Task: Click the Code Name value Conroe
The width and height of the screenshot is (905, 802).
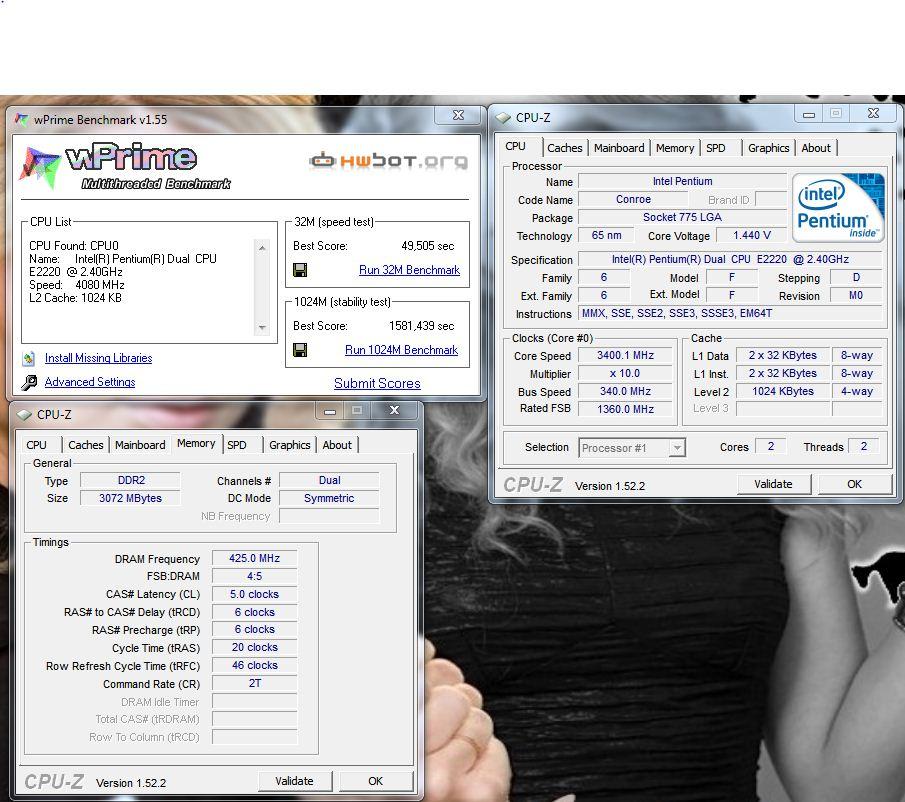Action: tap(633, 200)
